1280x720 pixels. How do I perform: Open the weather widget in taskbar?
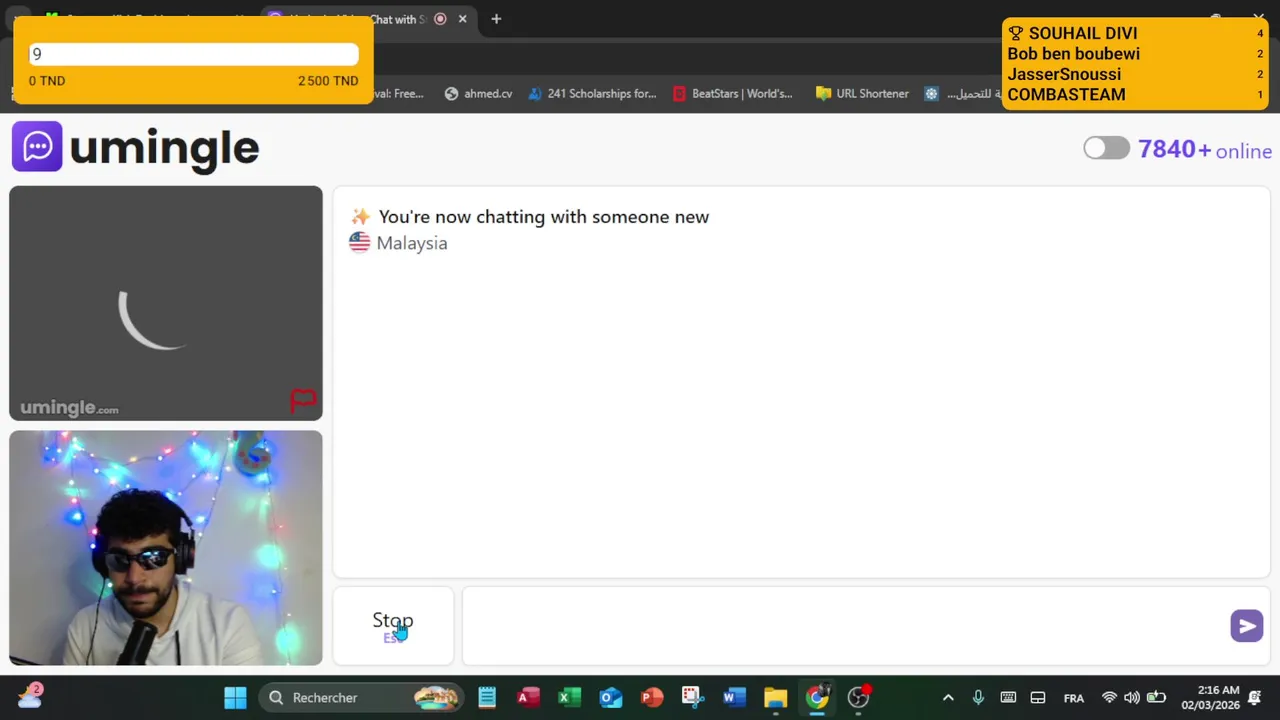(x=30, y=696)
